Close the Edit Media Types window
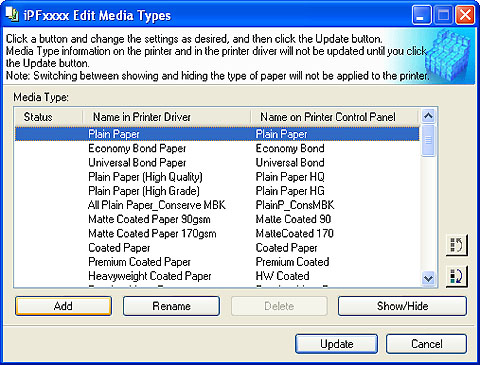The image size is (480, 365). pyautogui.click(x=465, y=15)
